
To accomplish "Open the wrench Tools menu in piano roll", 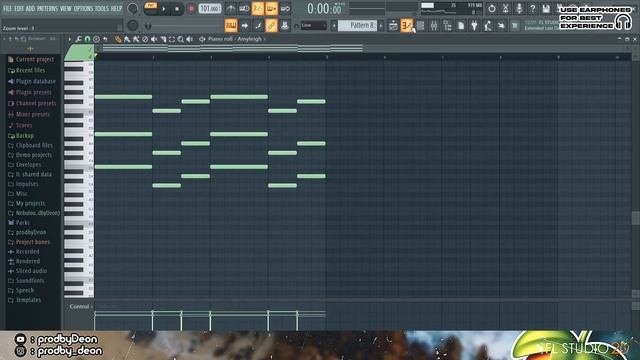I will pos(78,39).
